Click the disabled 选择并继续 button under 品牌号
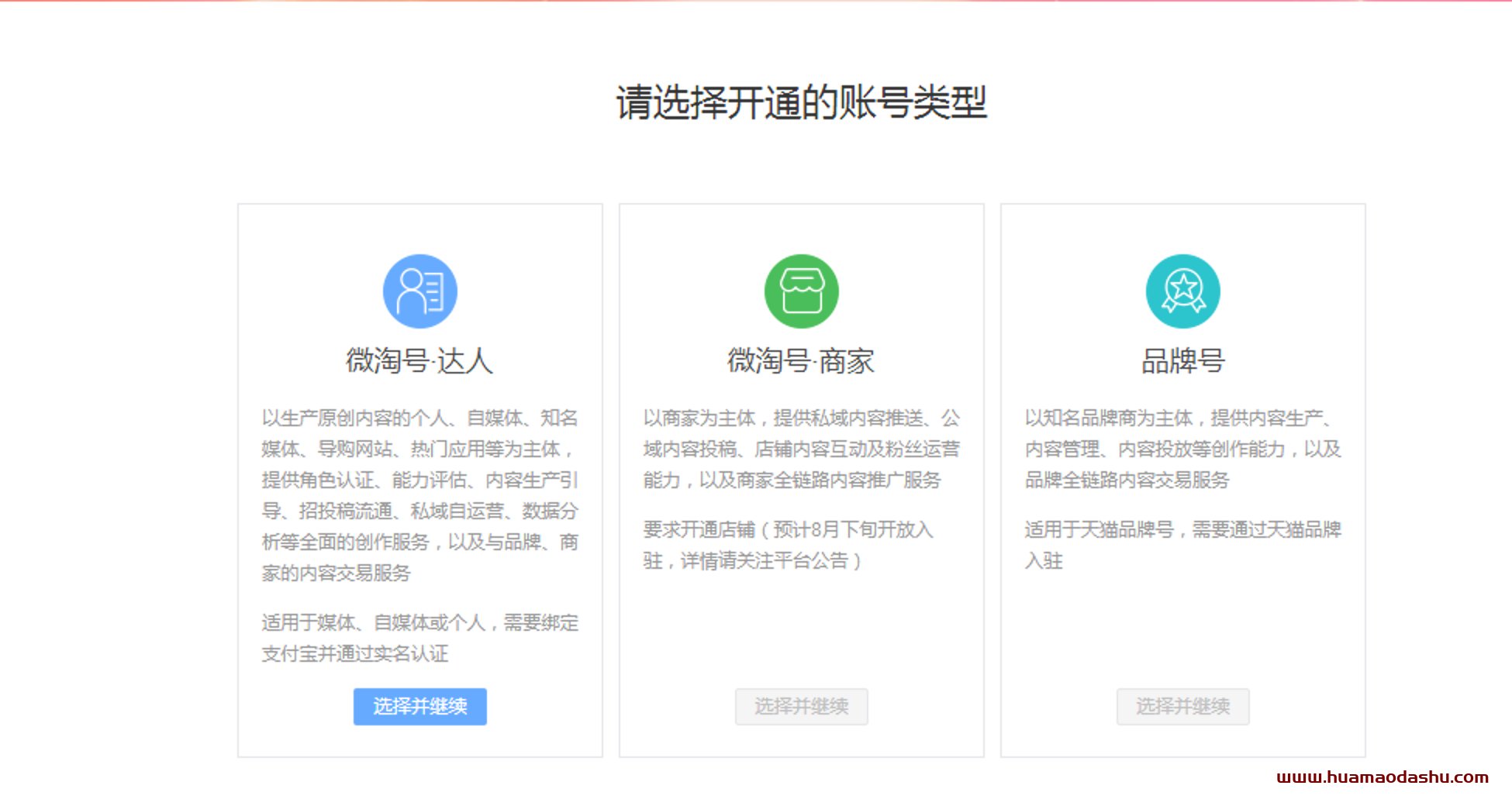Screen dimensions: 1512x806 coord(1183,707)
